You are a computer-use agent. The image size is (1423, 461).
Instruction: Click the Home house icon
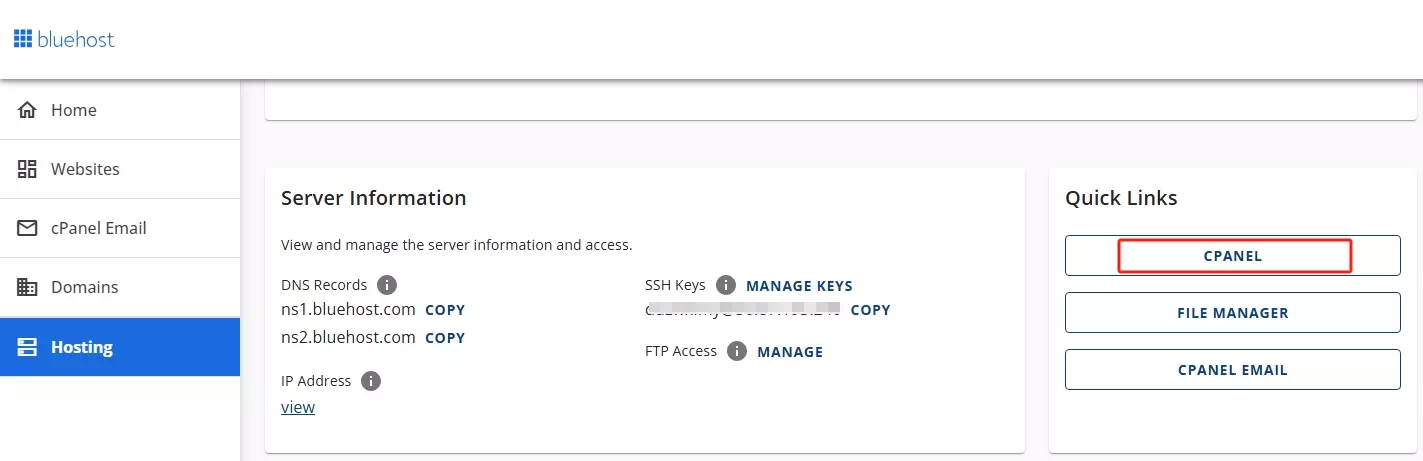[x=28, y=110]
